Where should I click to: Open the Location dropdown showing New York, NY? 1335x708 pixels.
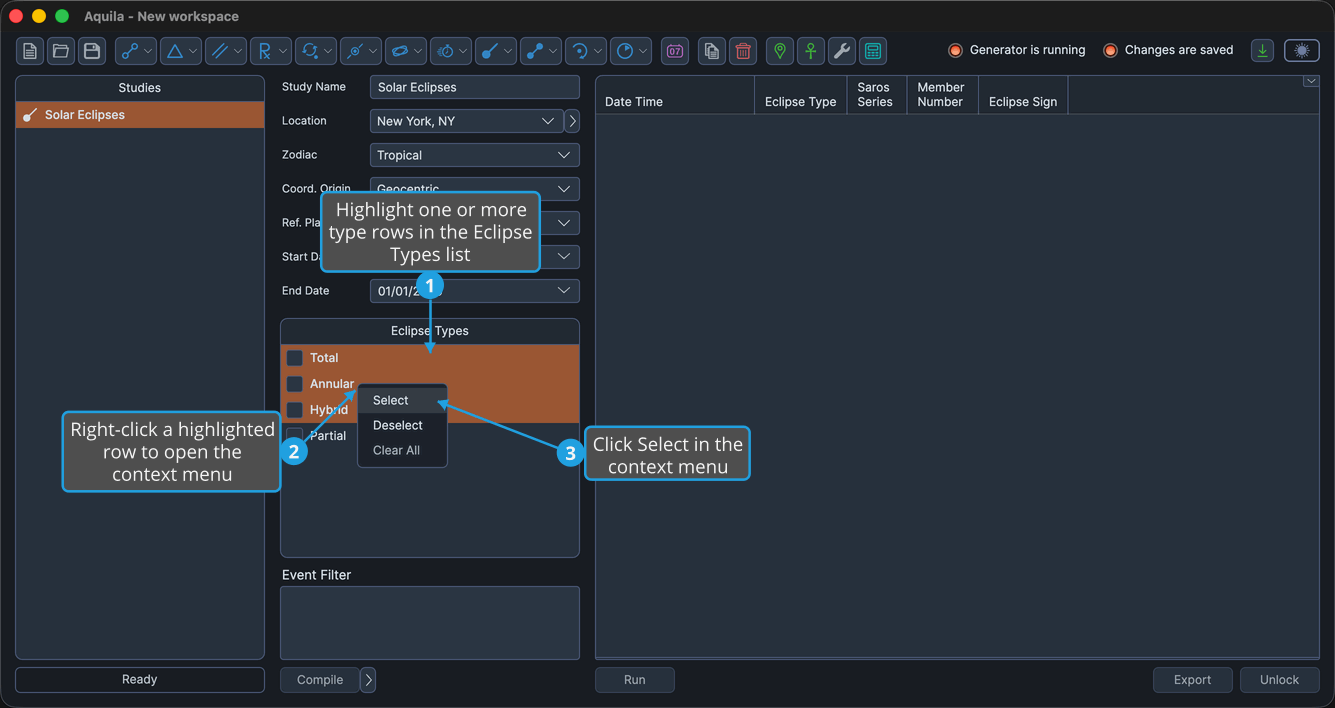click(x=467, y=121)
